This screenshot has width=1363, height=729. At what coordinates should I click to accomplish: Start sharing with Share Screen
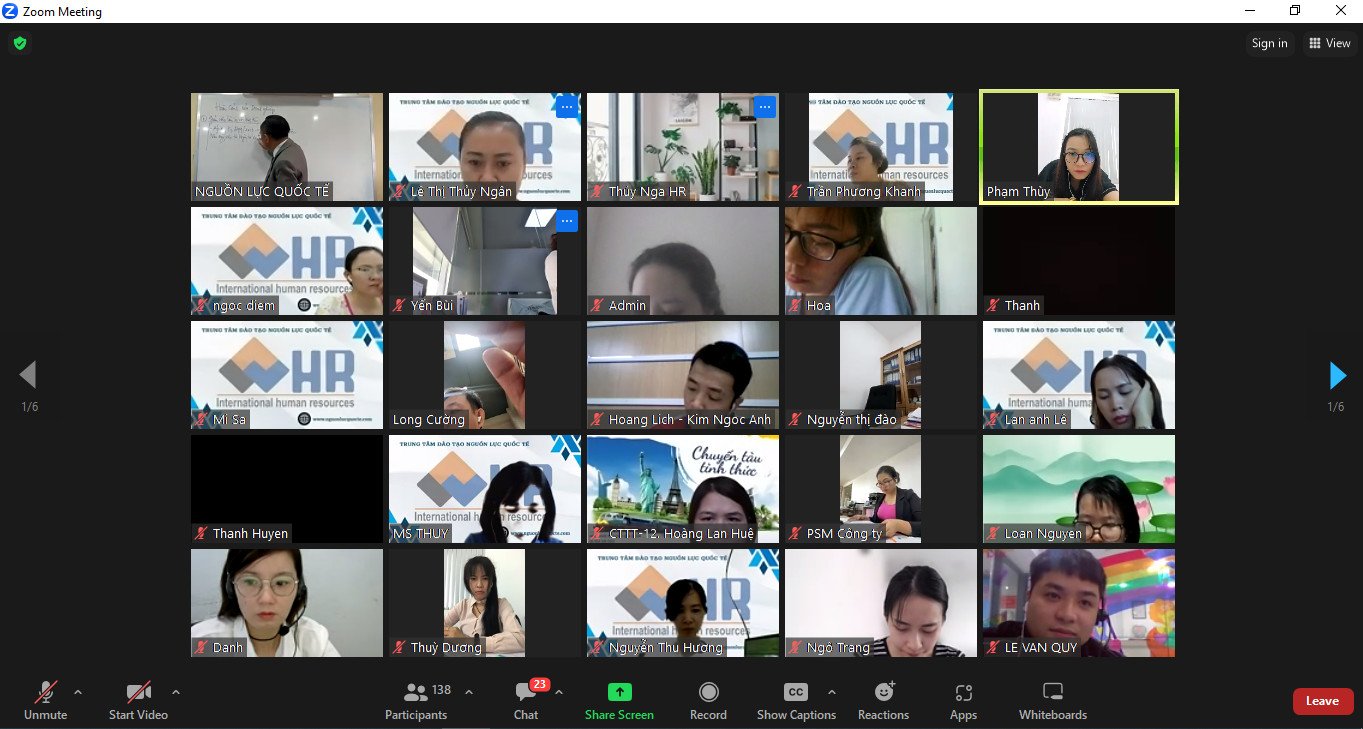tap(619, 701)
